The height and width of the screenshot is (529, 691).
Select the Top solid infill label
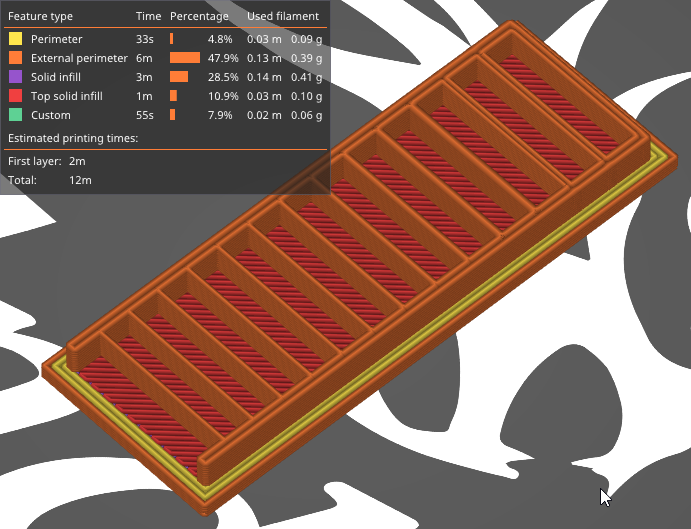coord(67,96)
